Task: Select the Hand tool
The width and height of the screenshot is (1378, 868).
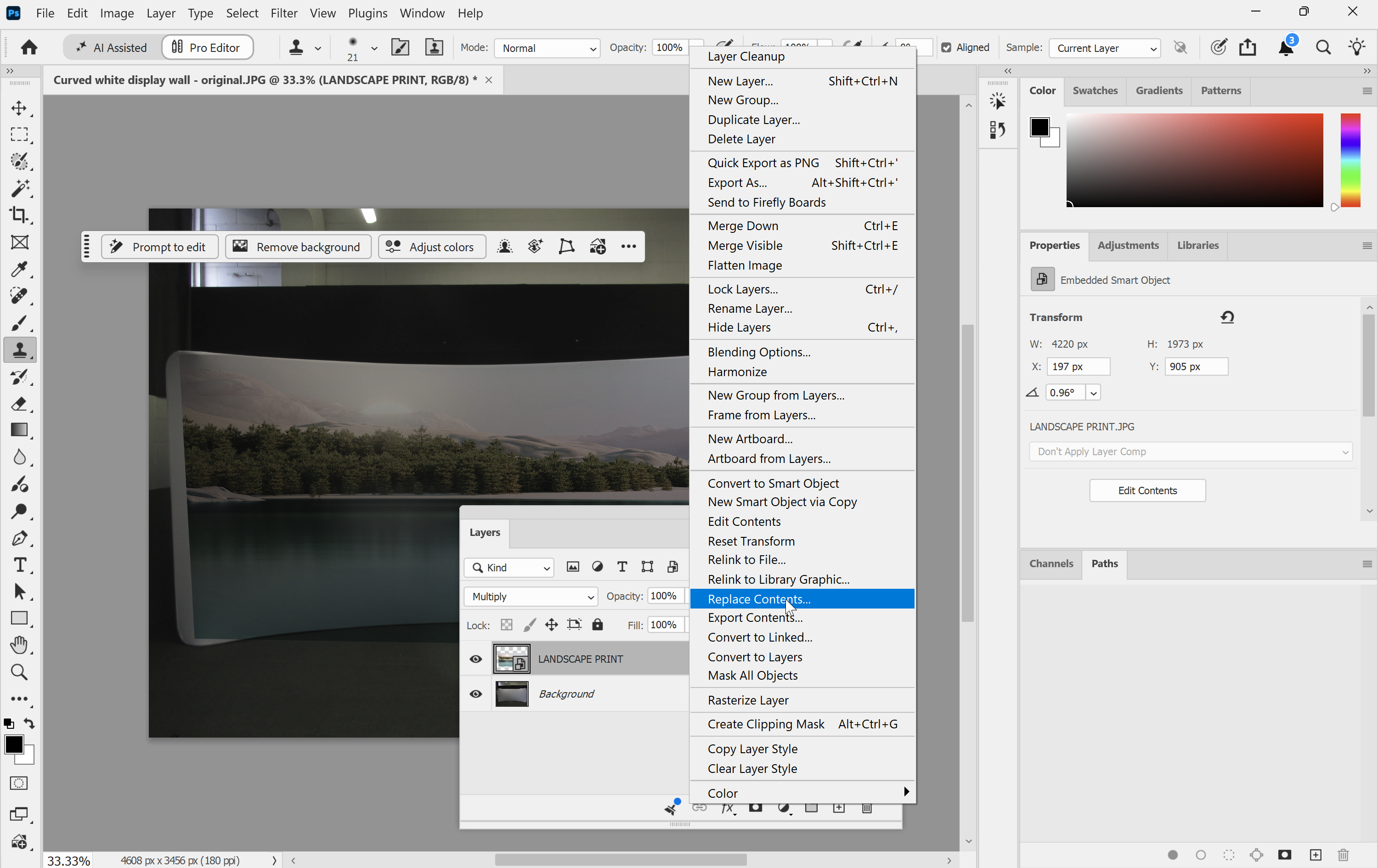Action: click(x=19, y=645)
